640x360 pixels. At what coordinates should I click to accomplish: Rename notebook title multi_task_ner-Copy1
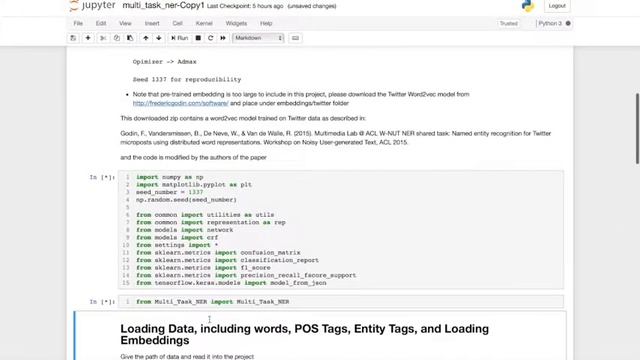tap(163, 6)
